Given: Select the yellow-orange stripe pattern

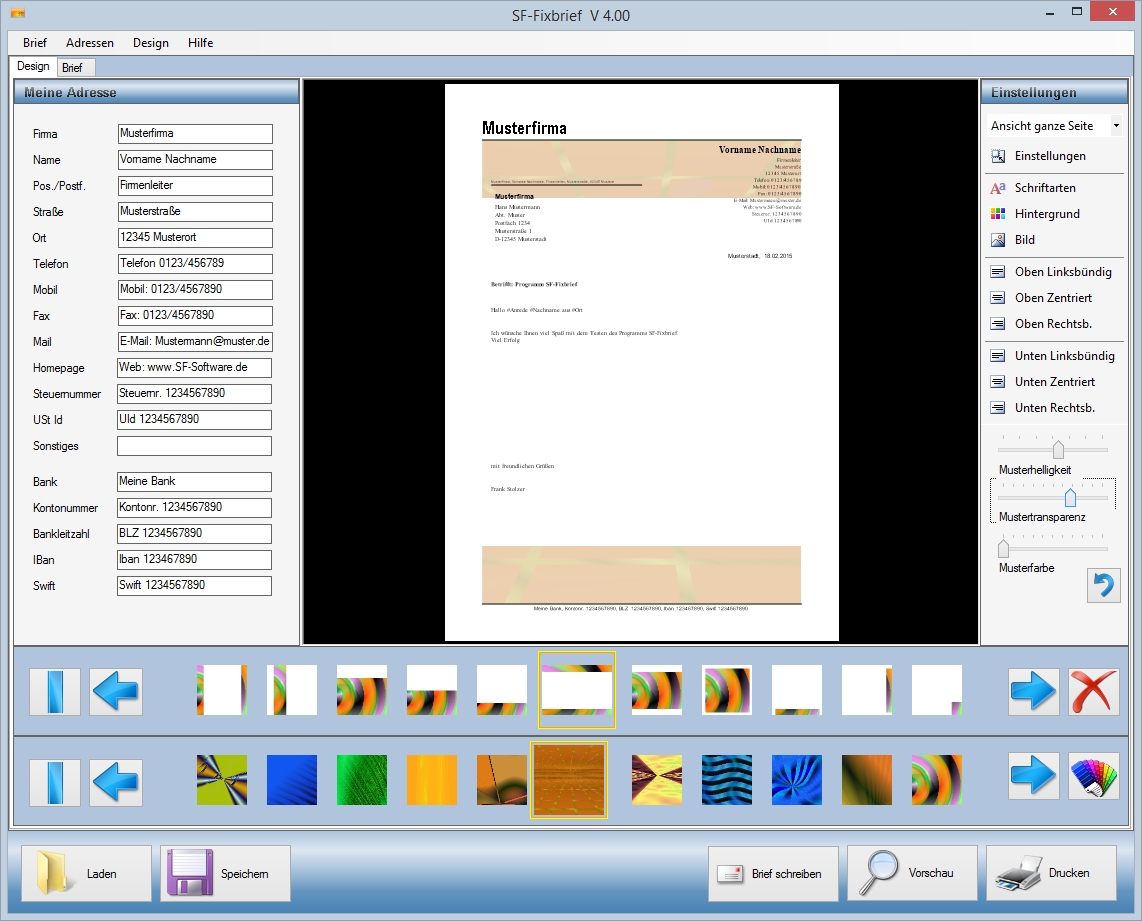Looking at the screenshot, I should [432, 780].
